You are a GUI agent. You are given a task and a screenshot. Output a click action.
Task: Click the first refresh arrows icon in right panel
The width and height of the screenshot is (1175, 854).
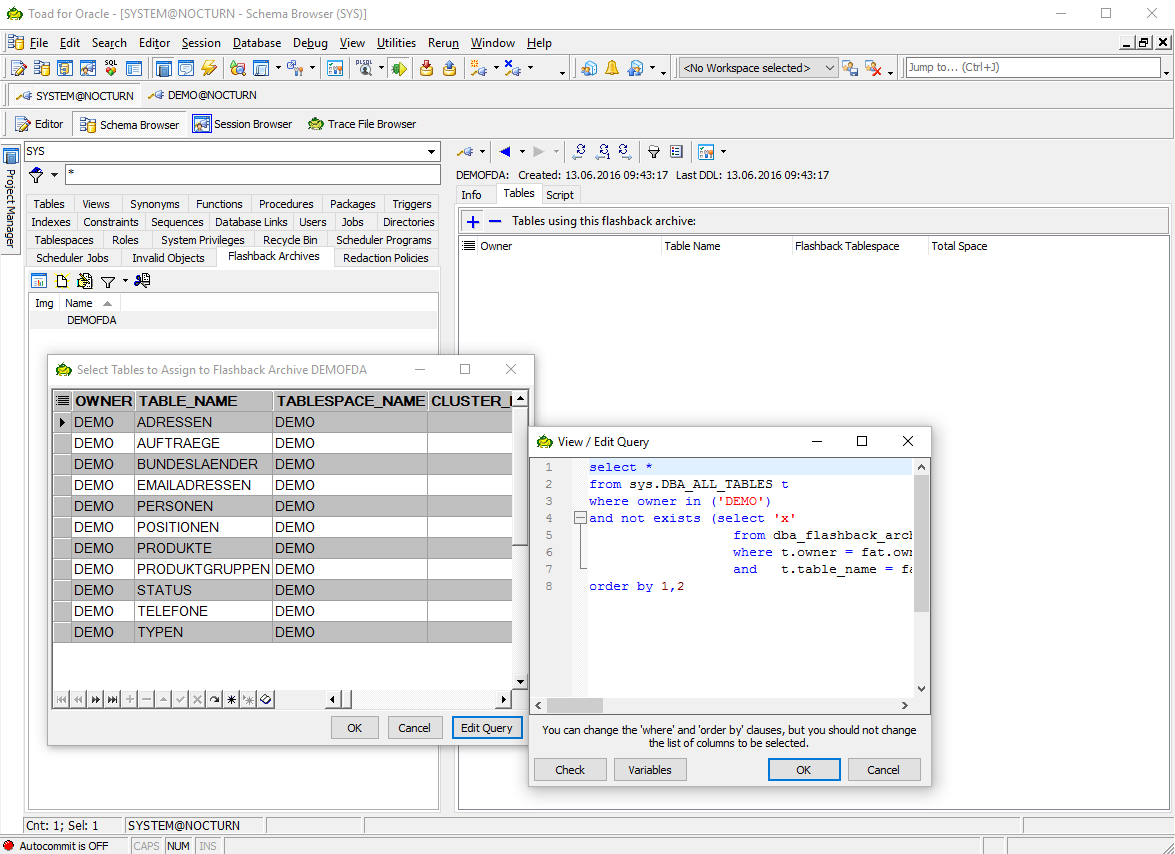coord(579,151)
